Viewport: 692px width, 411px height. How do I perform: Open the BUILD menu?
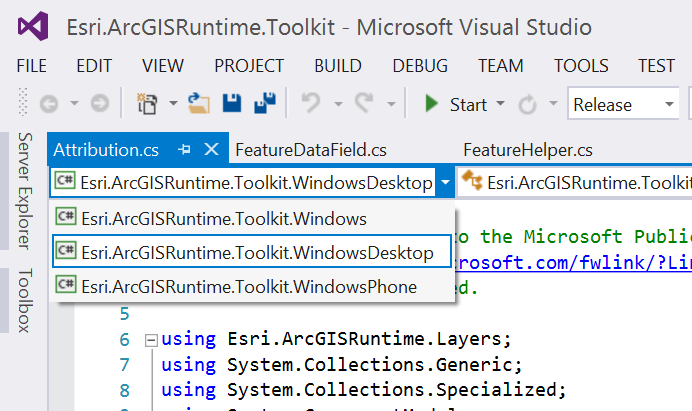pyautogui.click(x=338, y=66)
